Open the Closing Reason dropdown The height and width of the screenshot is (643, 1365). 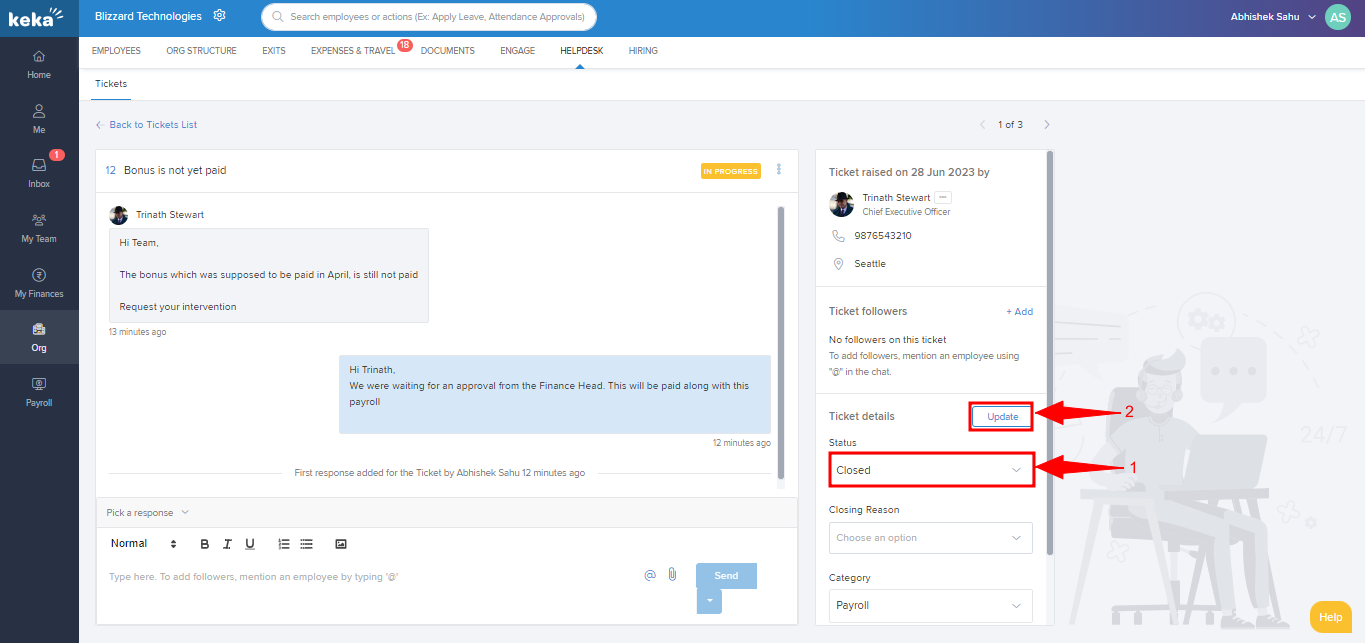click(931, 538)
